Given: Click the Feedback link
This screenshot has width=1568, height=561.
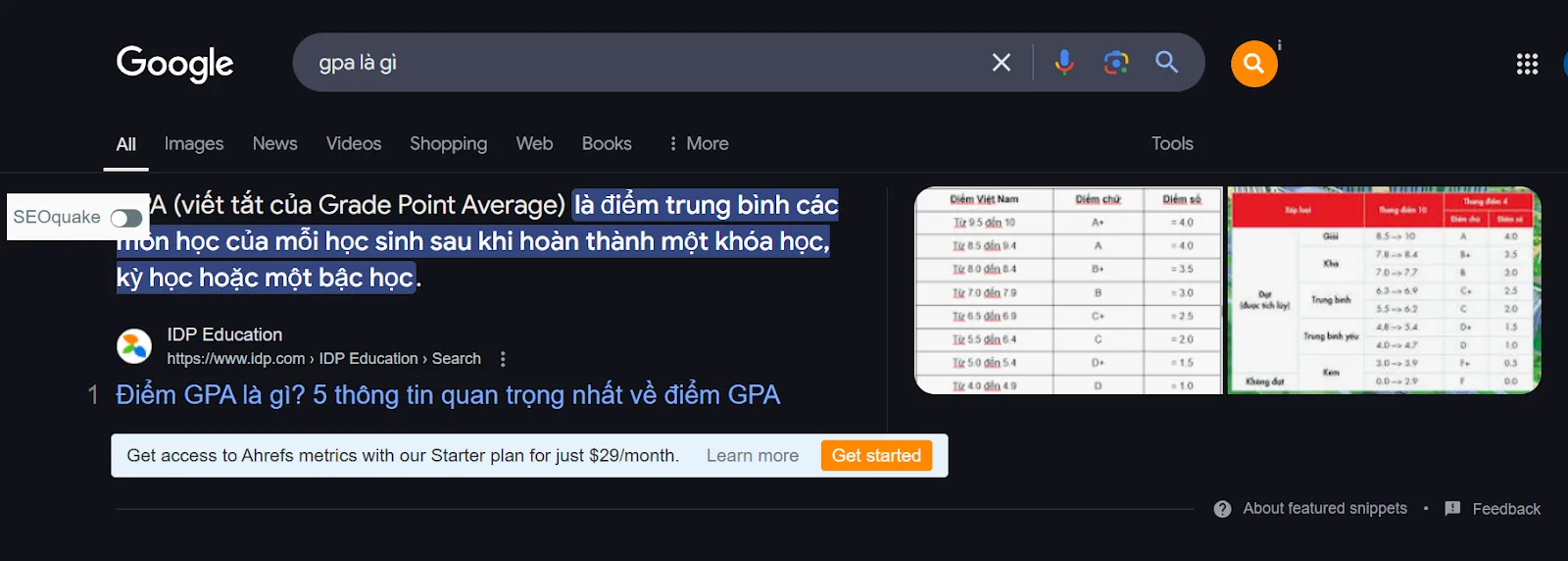Looking at the screenshot, I should point(1506,509).
